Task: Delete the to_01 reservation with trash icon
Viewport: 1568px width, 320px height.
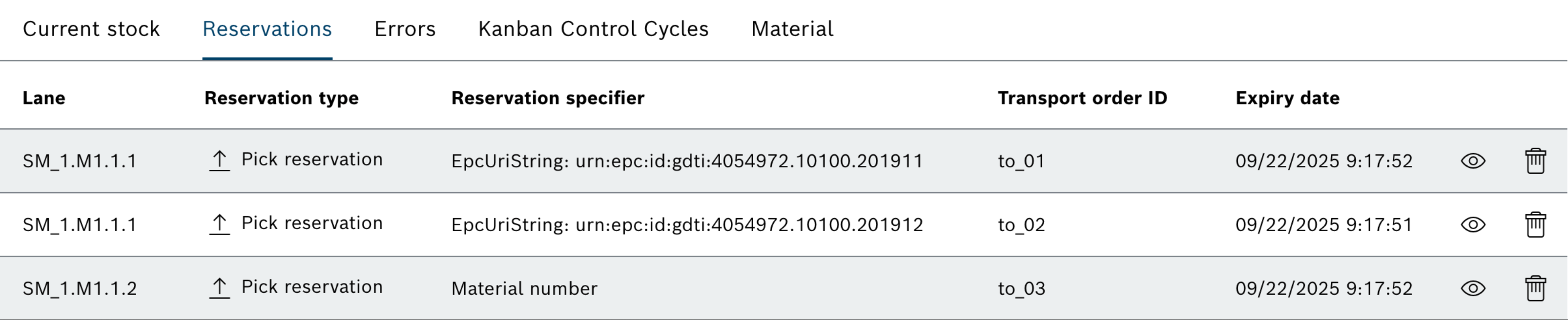Action: 1535,161
